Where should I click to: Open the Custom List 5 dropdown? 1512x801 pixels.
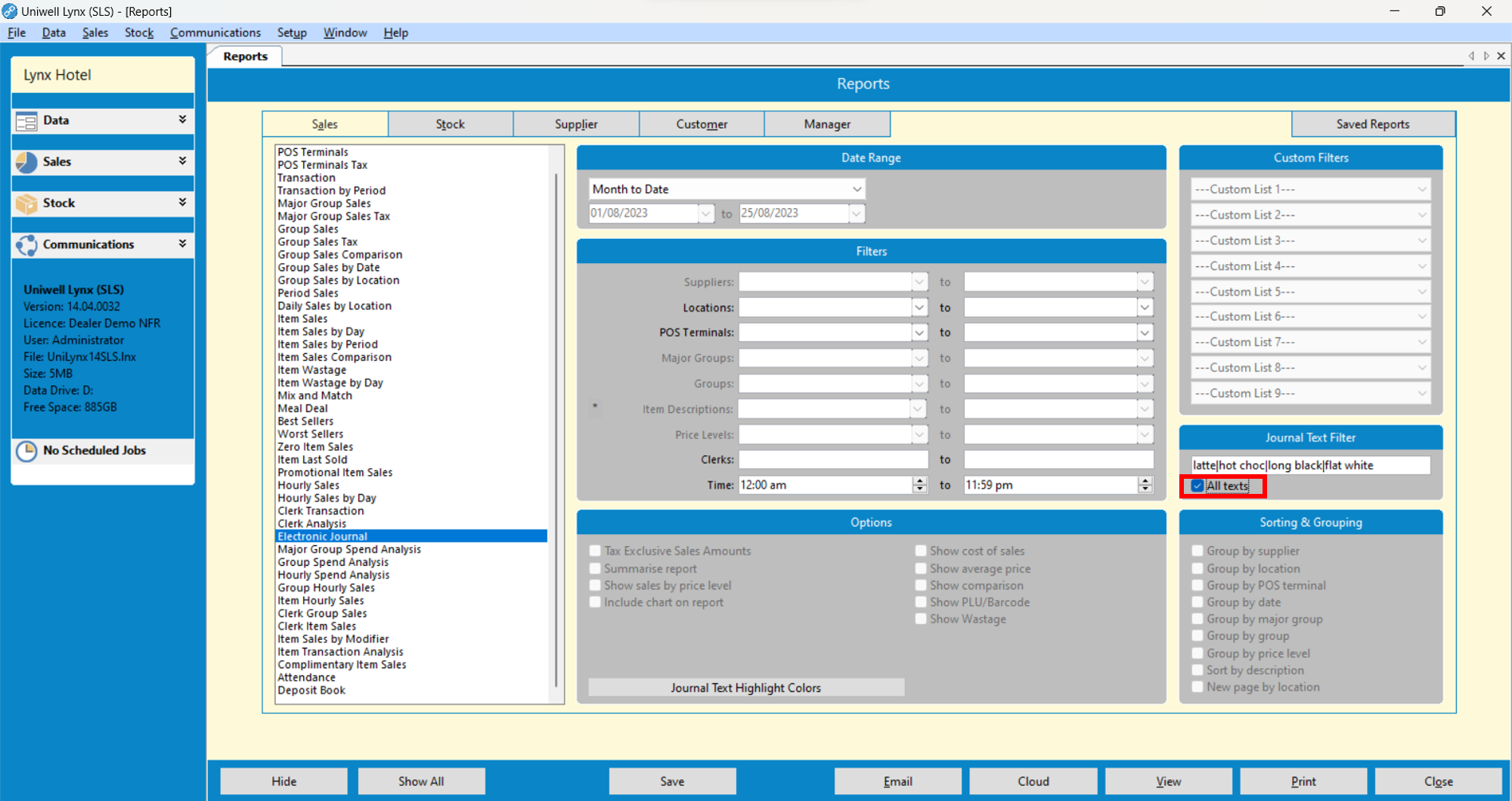(x=1422, y=291)
